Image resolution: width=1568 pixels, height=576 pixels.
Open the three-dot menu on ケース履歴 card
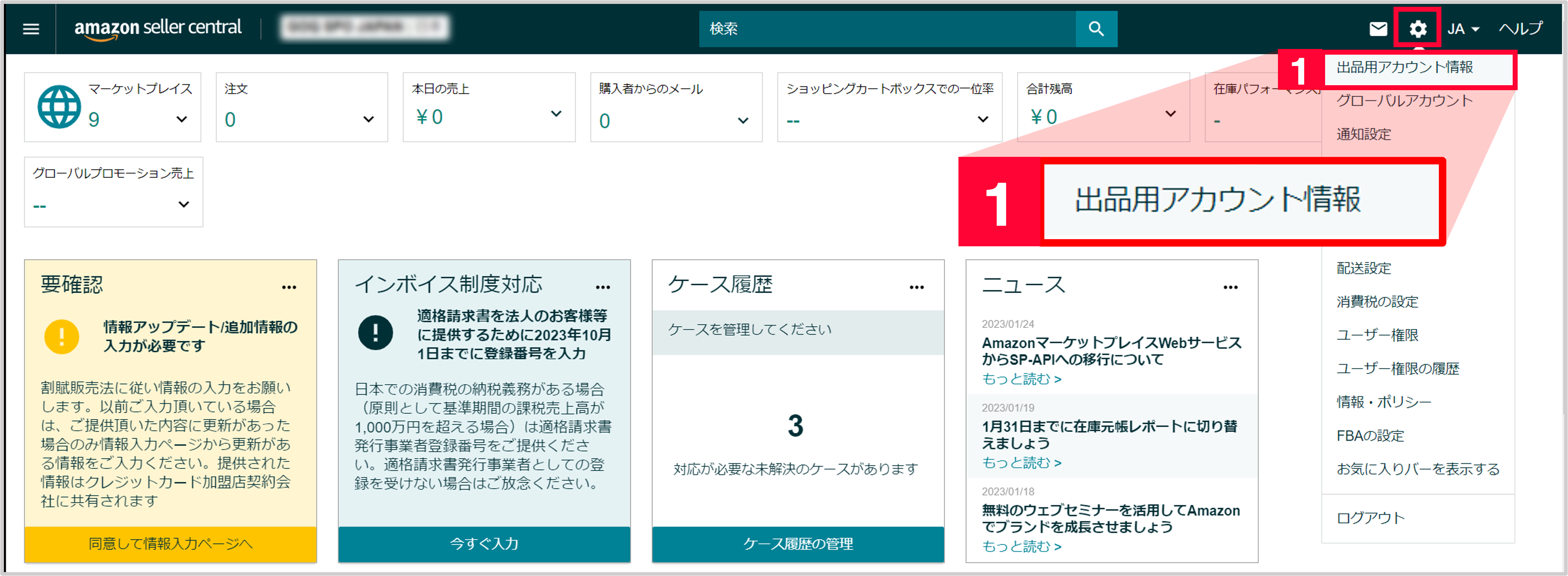917,287
